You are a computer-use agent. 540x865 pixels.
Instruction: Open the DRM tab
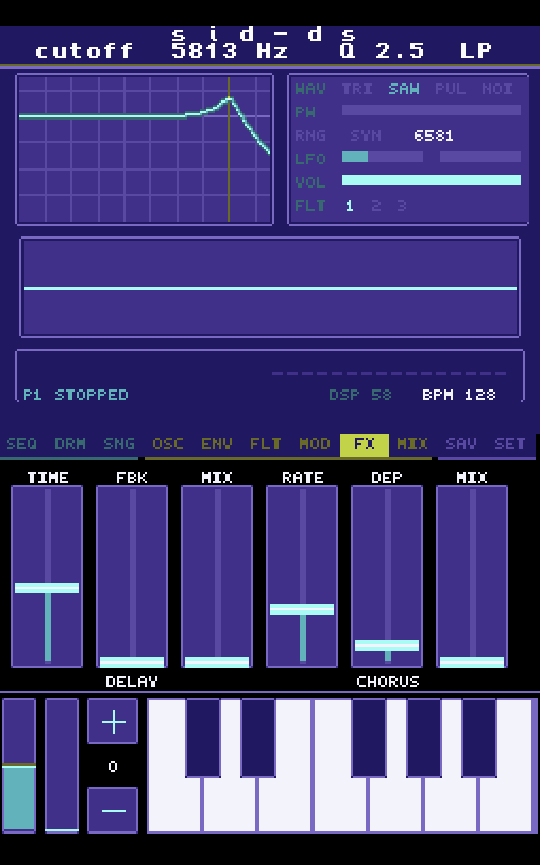70,444
